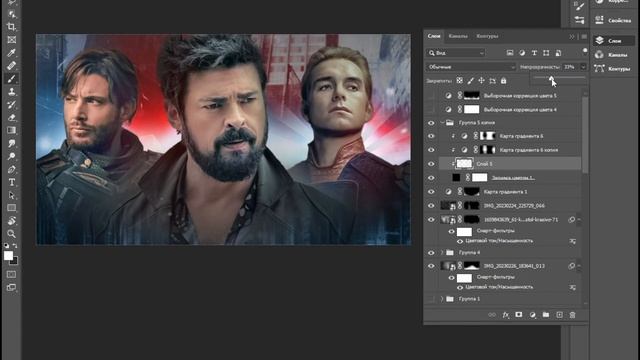Hide IMG_20230224 layer visibility
Image resolution: width=640 pixels, height=360 pixels.
[431, 206]
